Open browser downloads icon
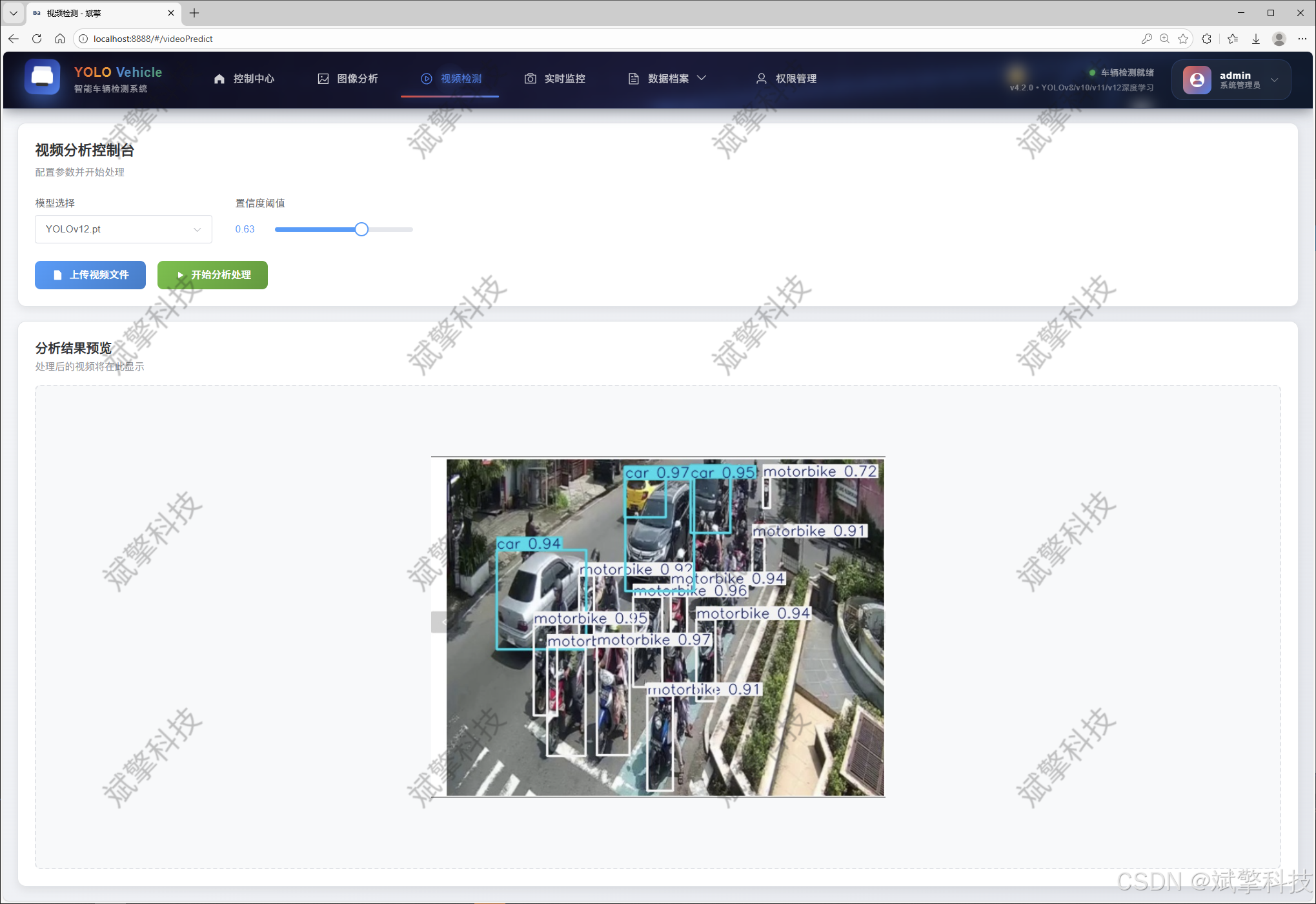 point(1256,39)
